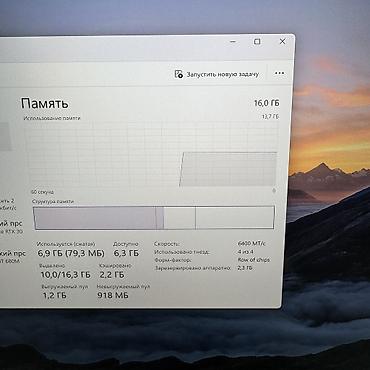Select the sidebar GPU entry ending in 680M

tap(13, 257)
